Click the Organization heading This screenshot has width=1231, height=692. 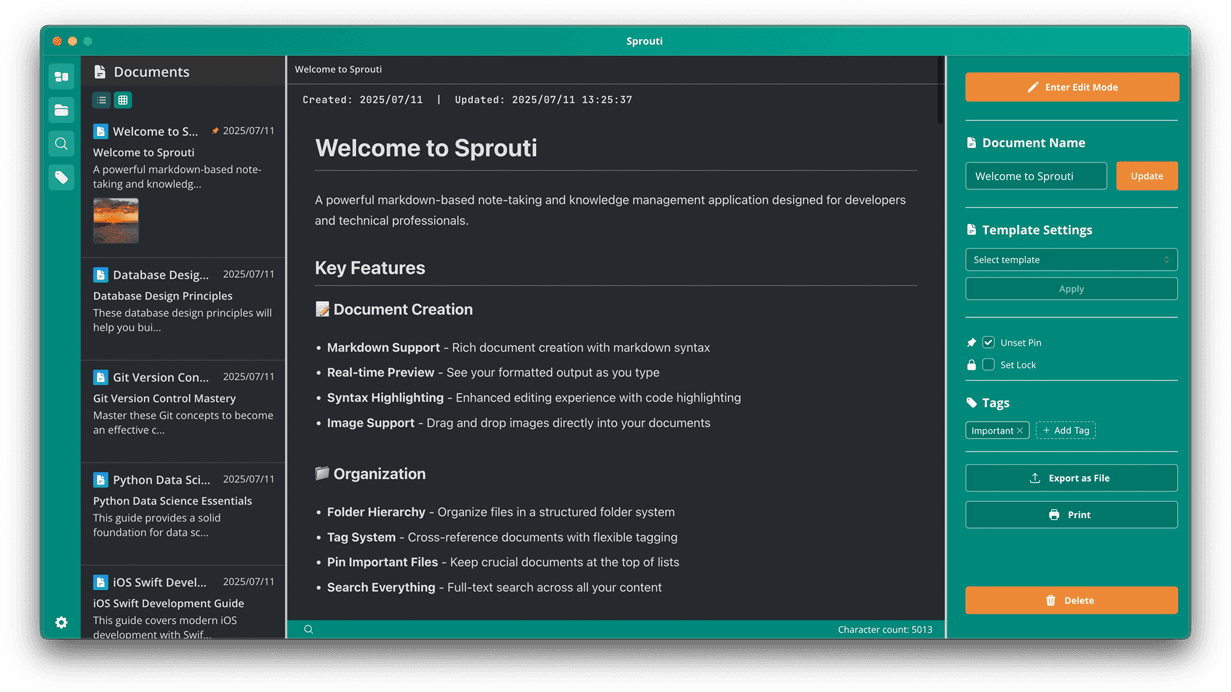(370, 474)
